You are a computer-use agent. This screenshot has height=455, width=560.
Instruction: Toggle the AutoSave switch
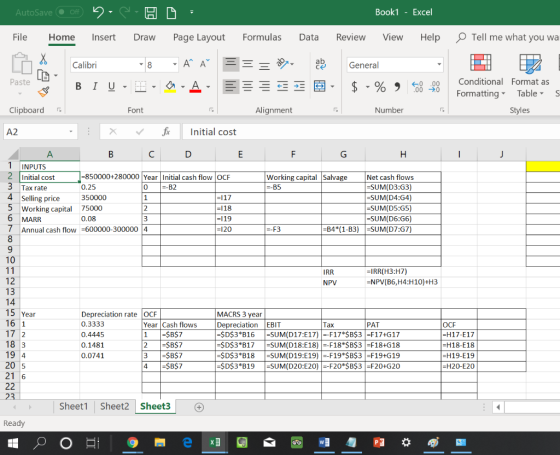[x=70, y=12]
